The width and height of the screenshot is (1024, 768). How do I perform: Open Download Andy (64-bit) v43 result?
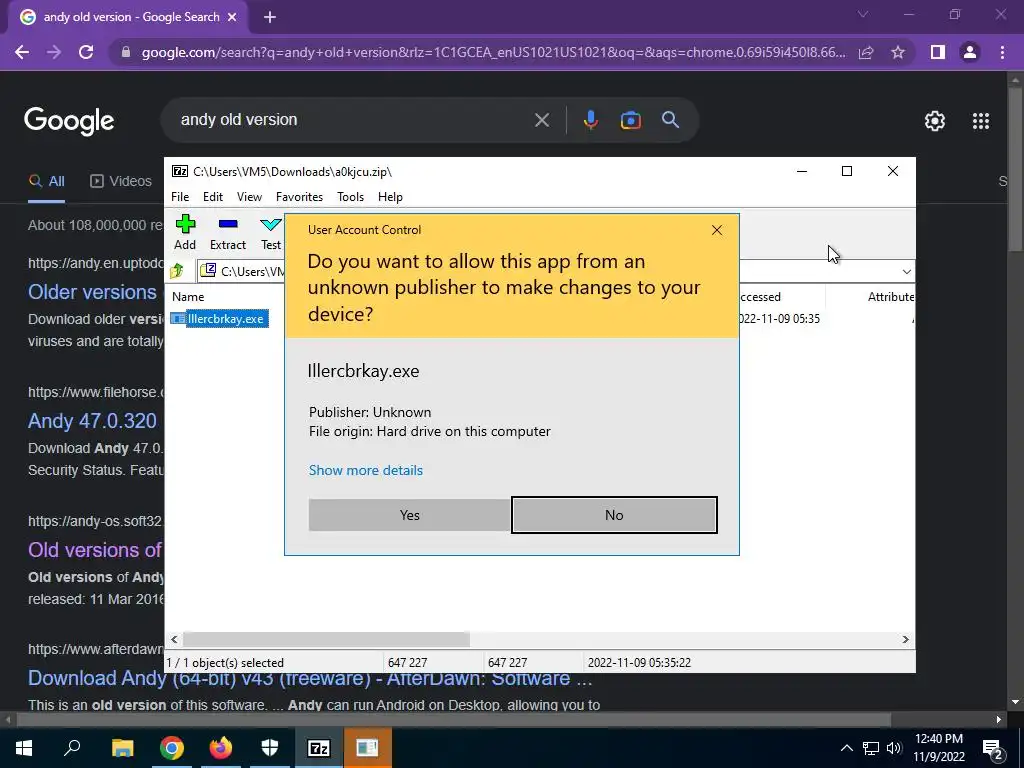tap(310, 679)
